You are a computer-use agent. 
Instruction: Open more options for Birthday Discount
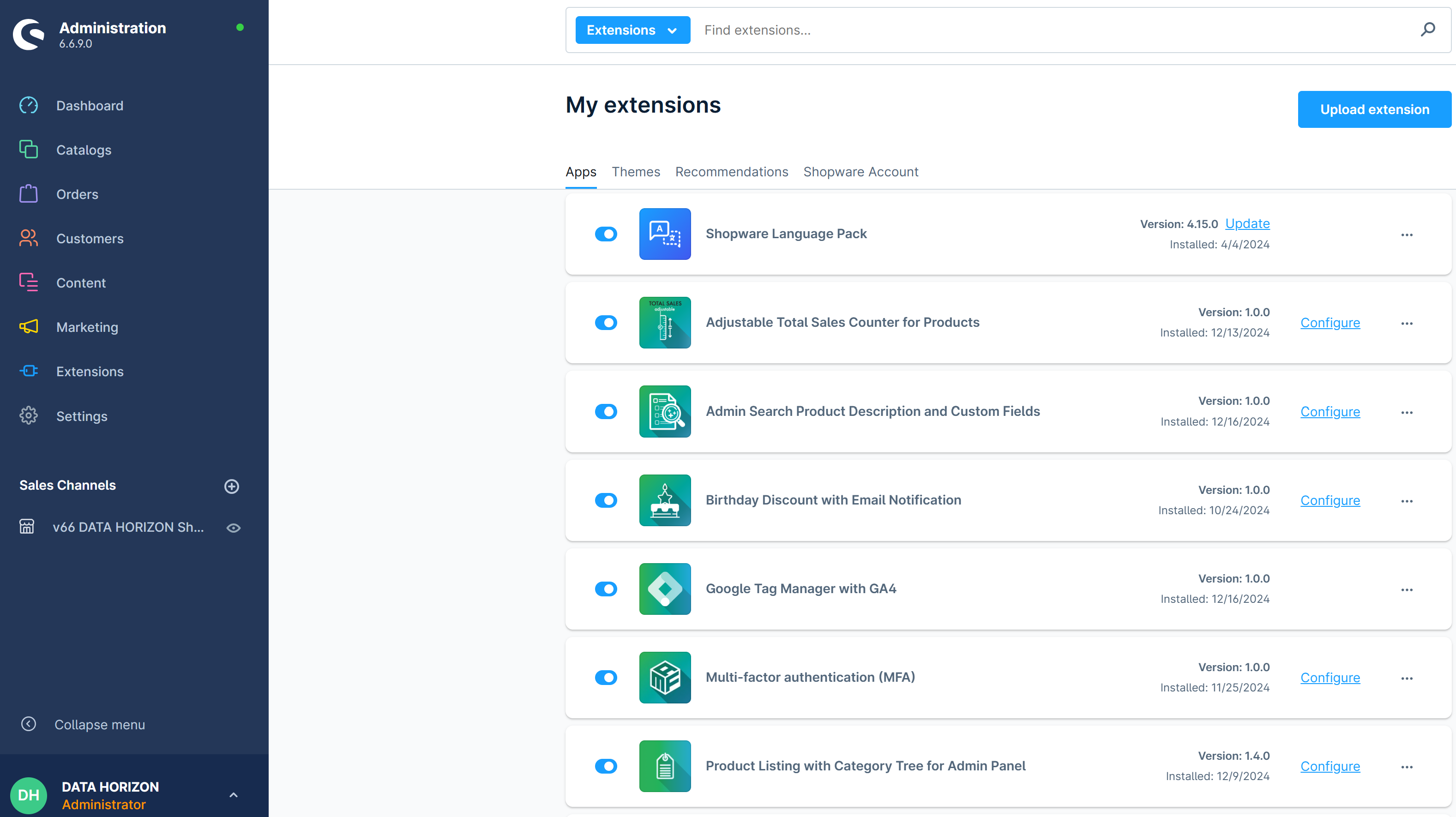point(1407,501)
